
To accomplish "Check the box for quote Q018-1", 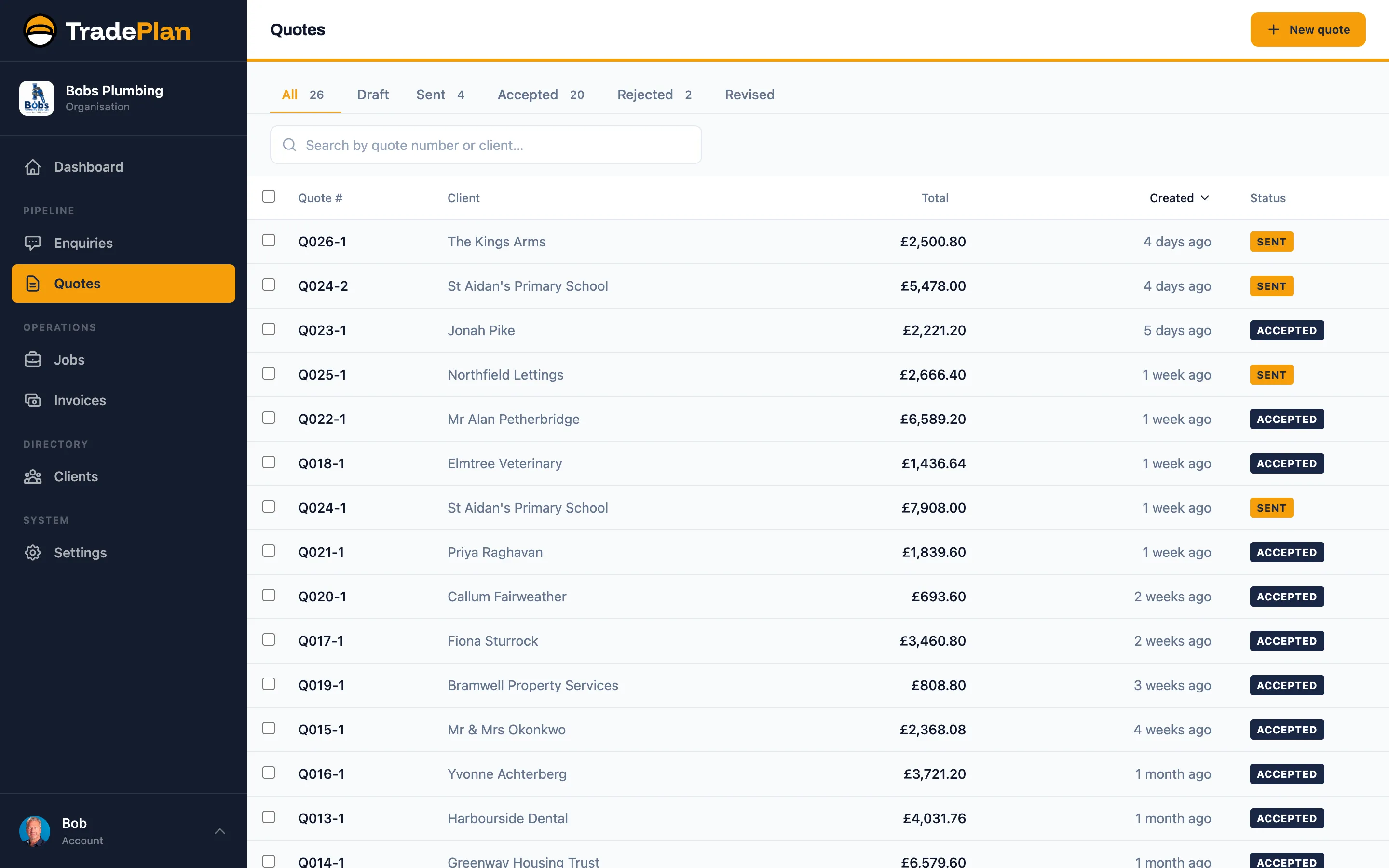I will [x=269, y=462].
